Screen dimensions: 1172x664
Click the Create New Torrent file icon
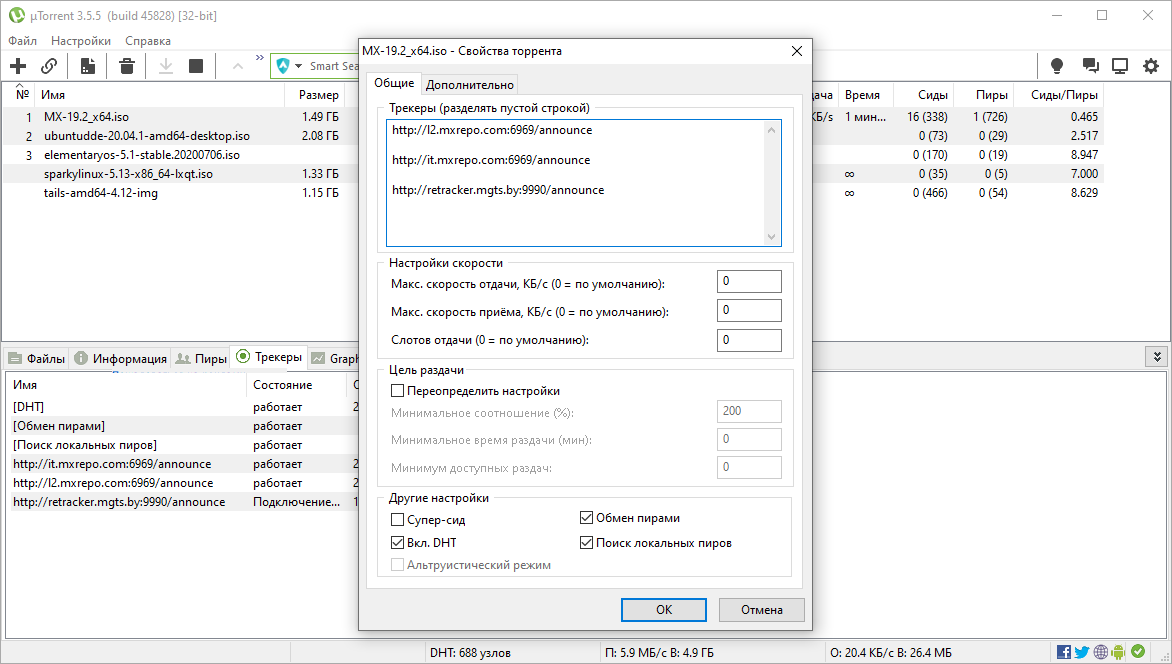[x=87, y=66]
